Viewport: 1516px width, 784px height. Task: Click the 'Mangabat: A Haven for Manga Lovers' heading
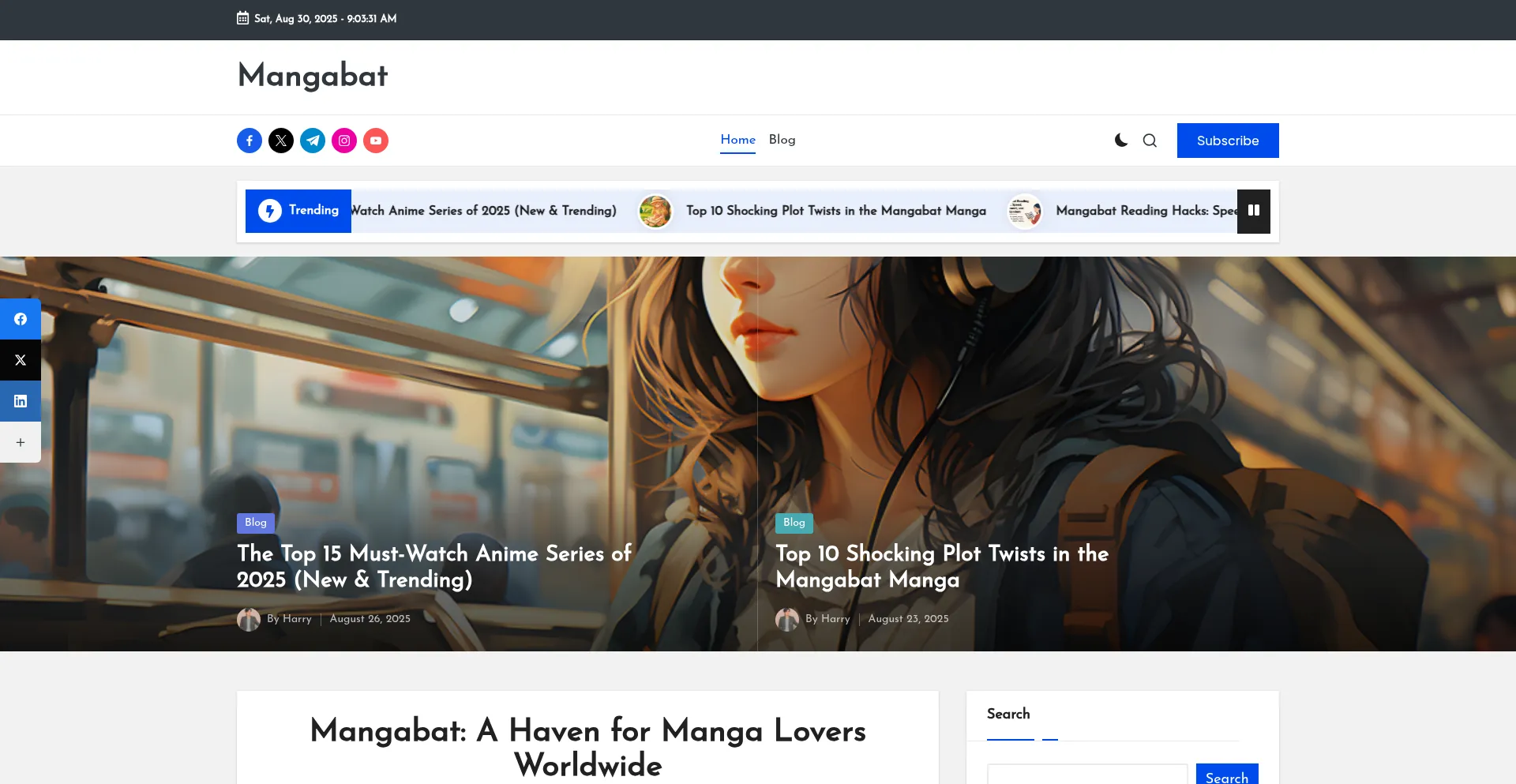[588, 748]
